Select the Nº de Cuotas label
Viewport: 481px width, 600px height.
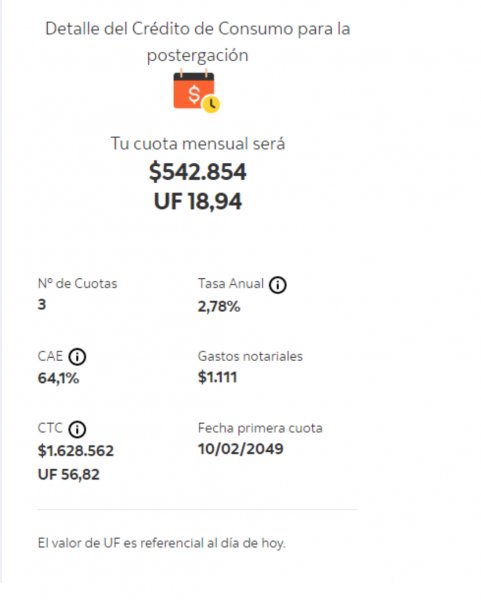77,284
